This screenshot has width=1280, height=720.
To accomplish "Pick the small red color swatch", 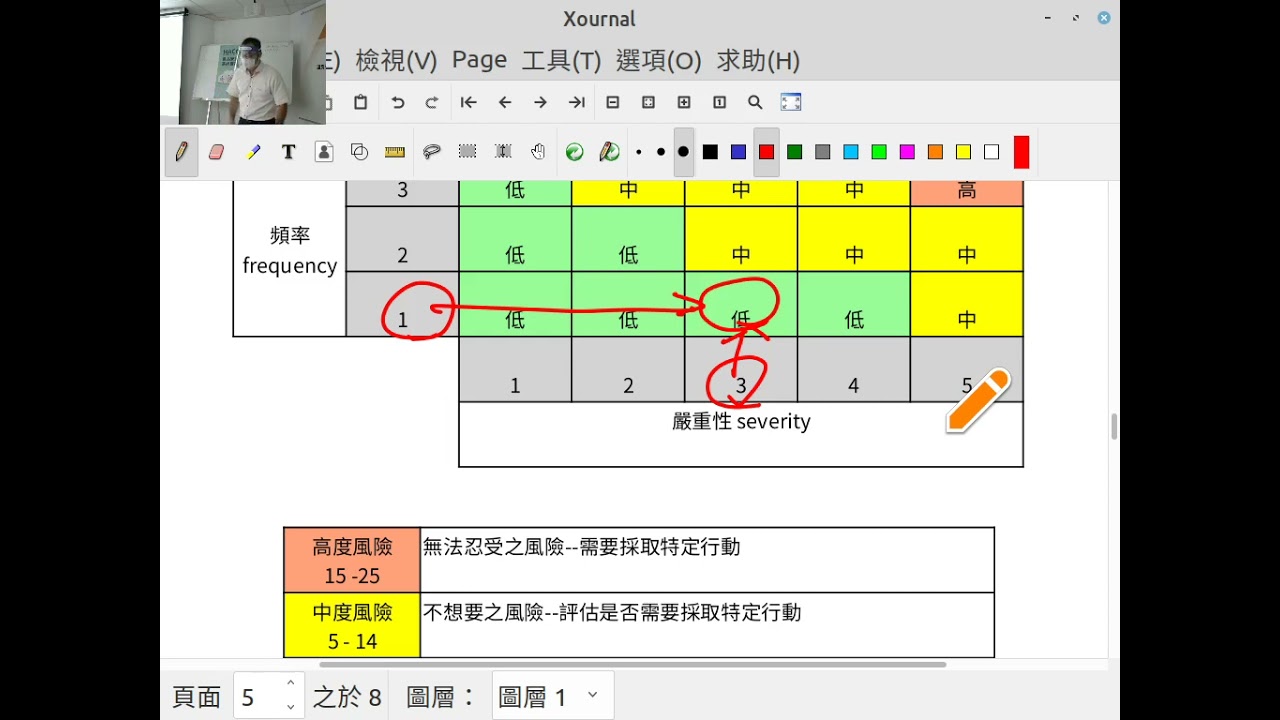I will tap(767, 152).
